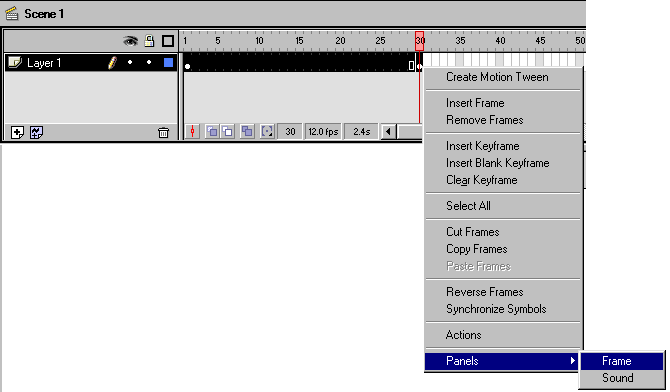Click current frame number 30 field
This screenshot has width=670, height=392.
pos(290,132)
